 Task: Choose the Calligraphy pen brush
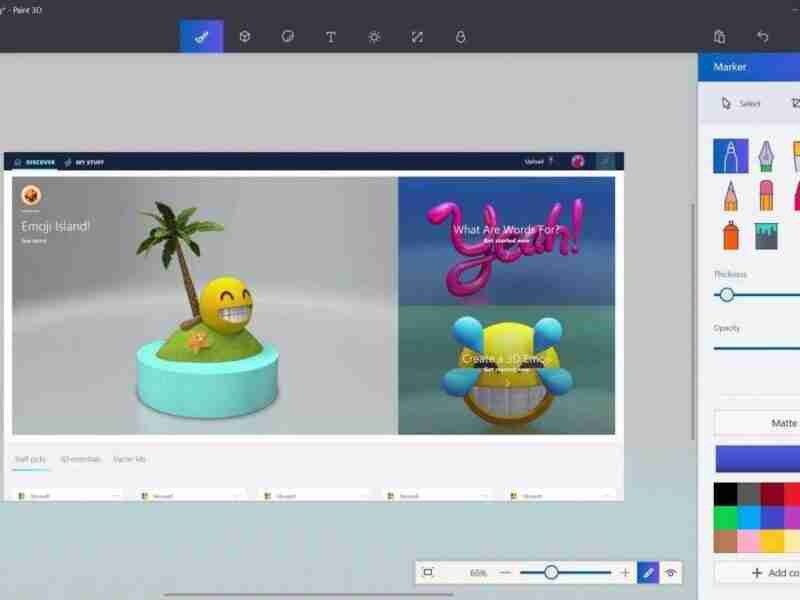[x=766, y=155]
